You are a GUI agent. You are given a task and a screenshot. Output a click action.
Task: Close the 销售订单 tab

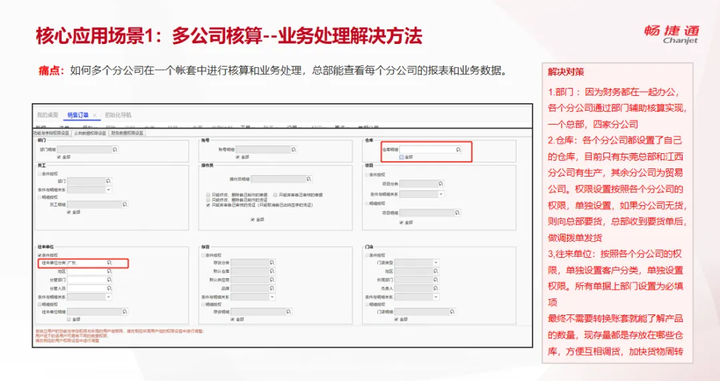click(x=95, y=115)
